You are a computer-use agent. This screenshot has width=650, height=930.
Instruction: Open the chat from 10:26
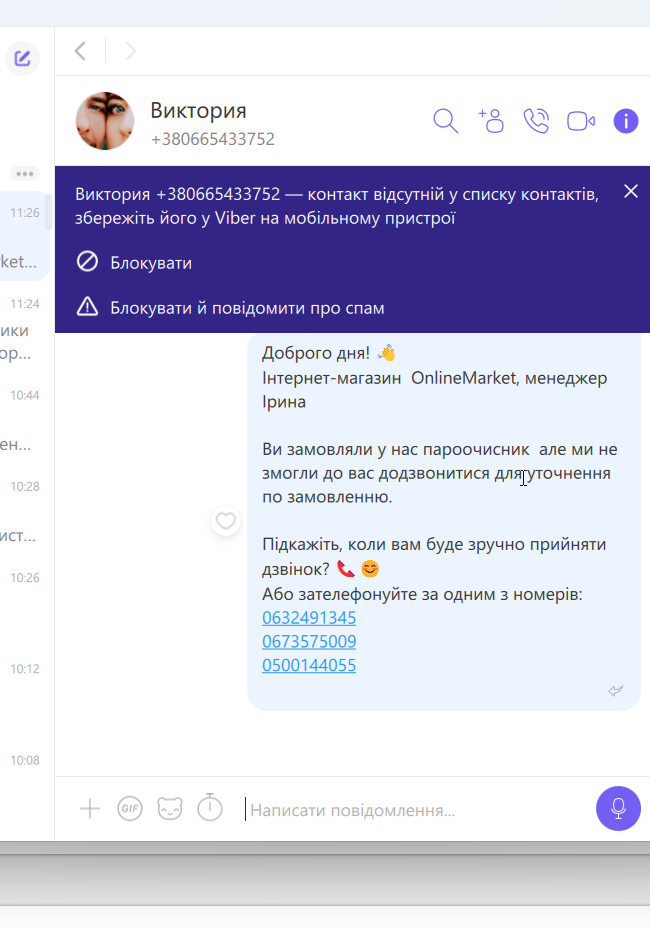coord(24,601)
